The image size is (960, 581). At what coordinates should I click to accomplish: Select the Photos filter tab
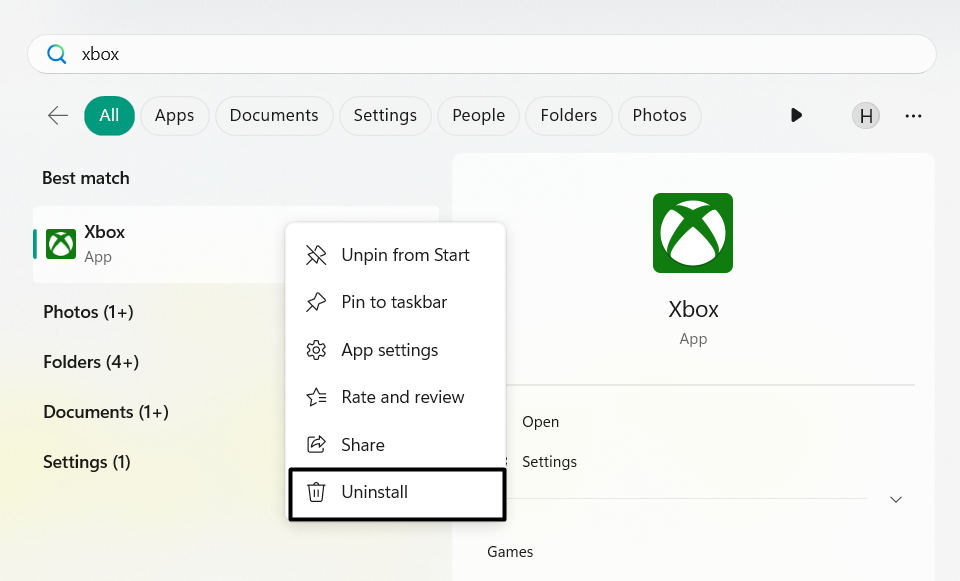[659, 115]
